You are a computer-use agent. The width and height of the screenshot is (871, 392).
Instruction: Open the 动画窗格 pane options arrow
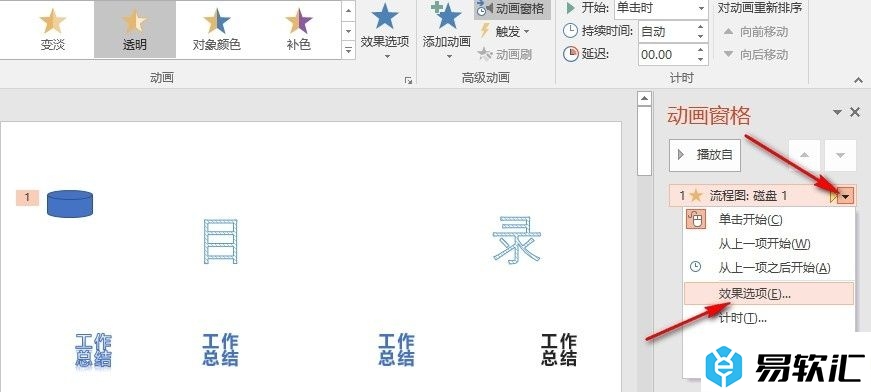838,113
